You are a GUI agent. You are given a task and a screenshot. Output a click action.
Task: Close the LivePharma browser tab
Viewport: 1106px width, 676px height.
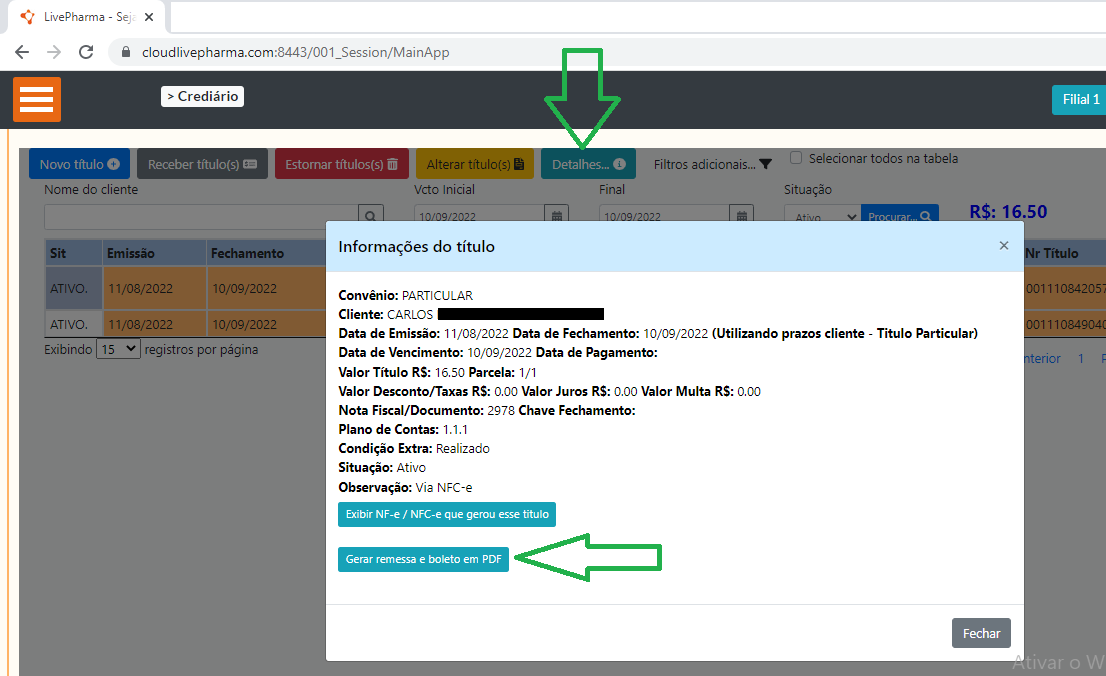pos(149,17)
